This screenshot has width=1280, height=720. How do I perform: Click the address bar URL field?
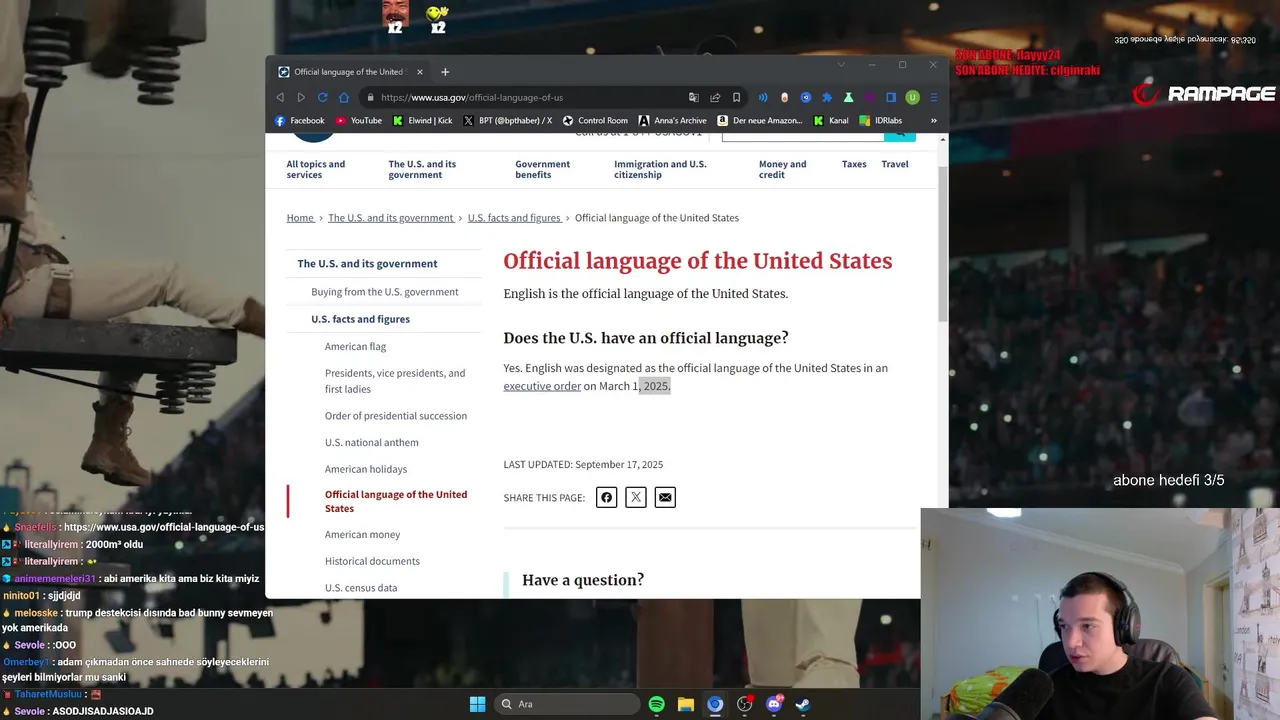pyautogui.click(x=520, y=97)
